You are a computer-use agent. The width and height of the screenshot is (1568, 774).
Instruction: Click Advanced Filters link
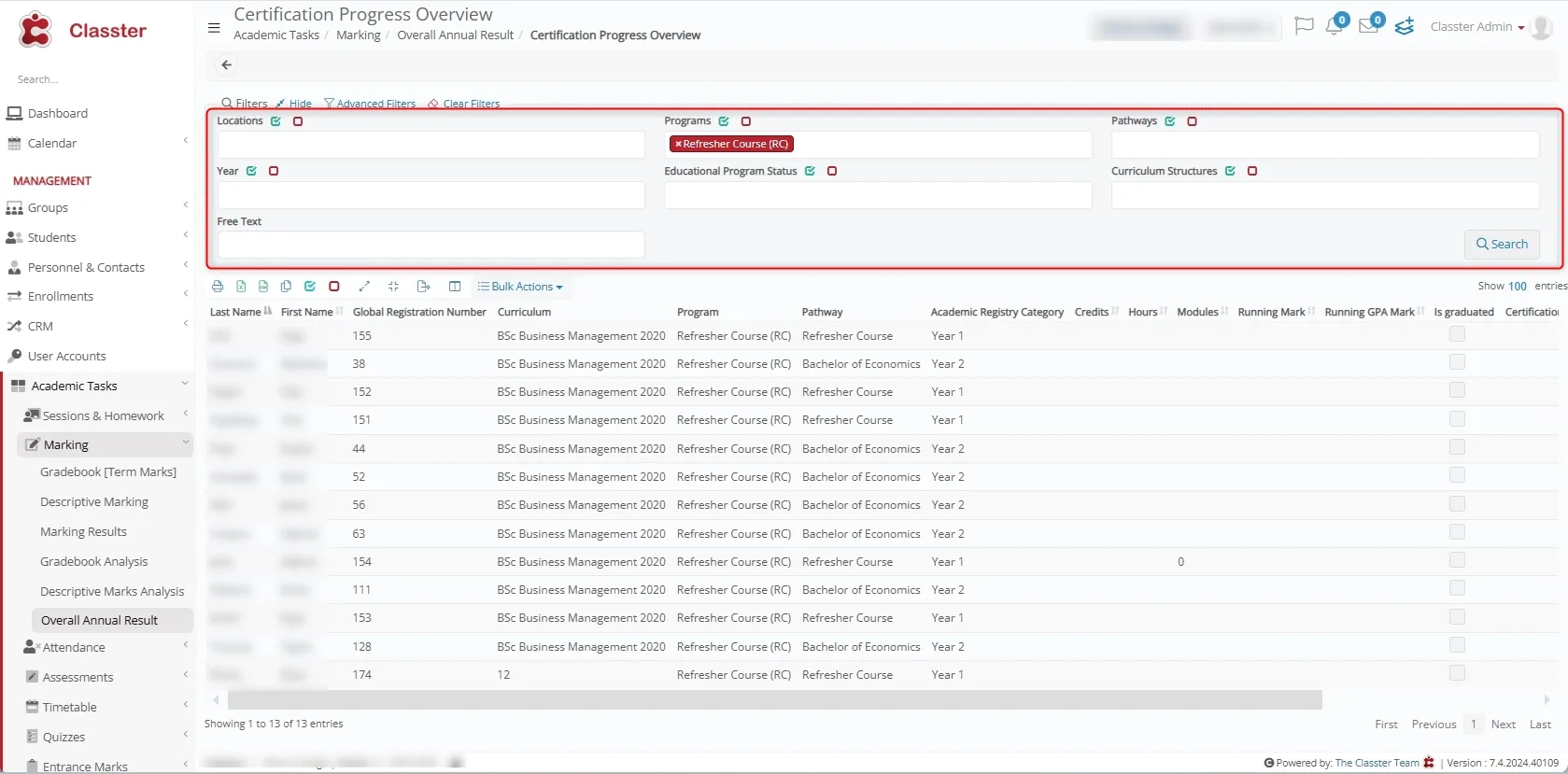coord(370,104)
